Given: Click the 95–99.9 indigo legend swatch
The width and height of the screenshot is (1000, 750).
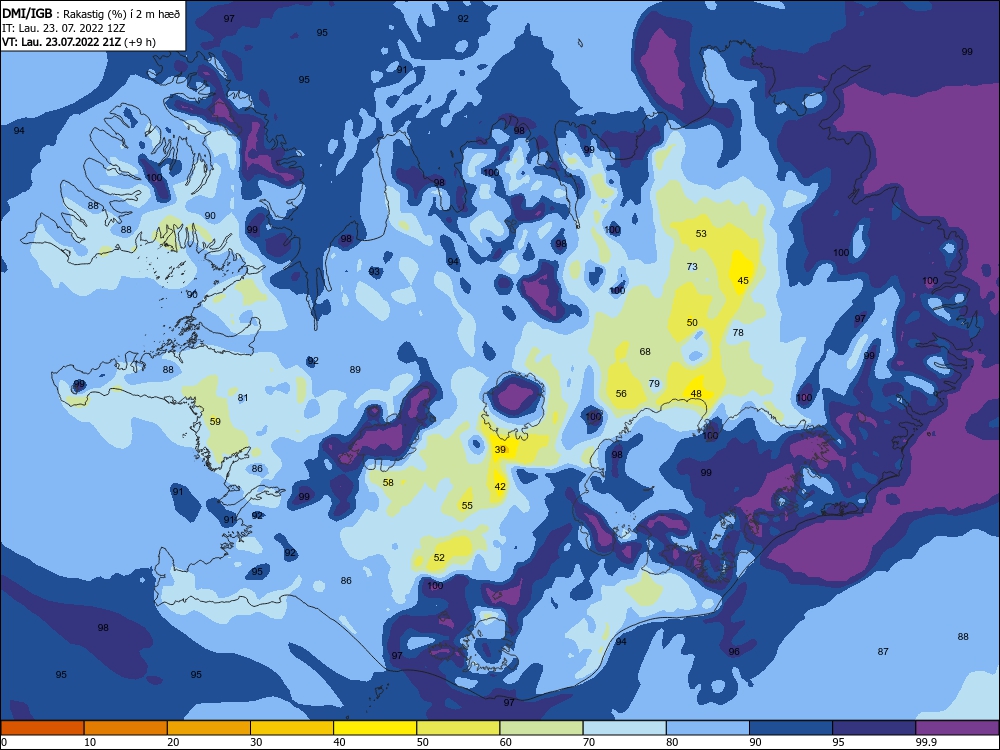Looking at the screenshot, I should point(874,728).
